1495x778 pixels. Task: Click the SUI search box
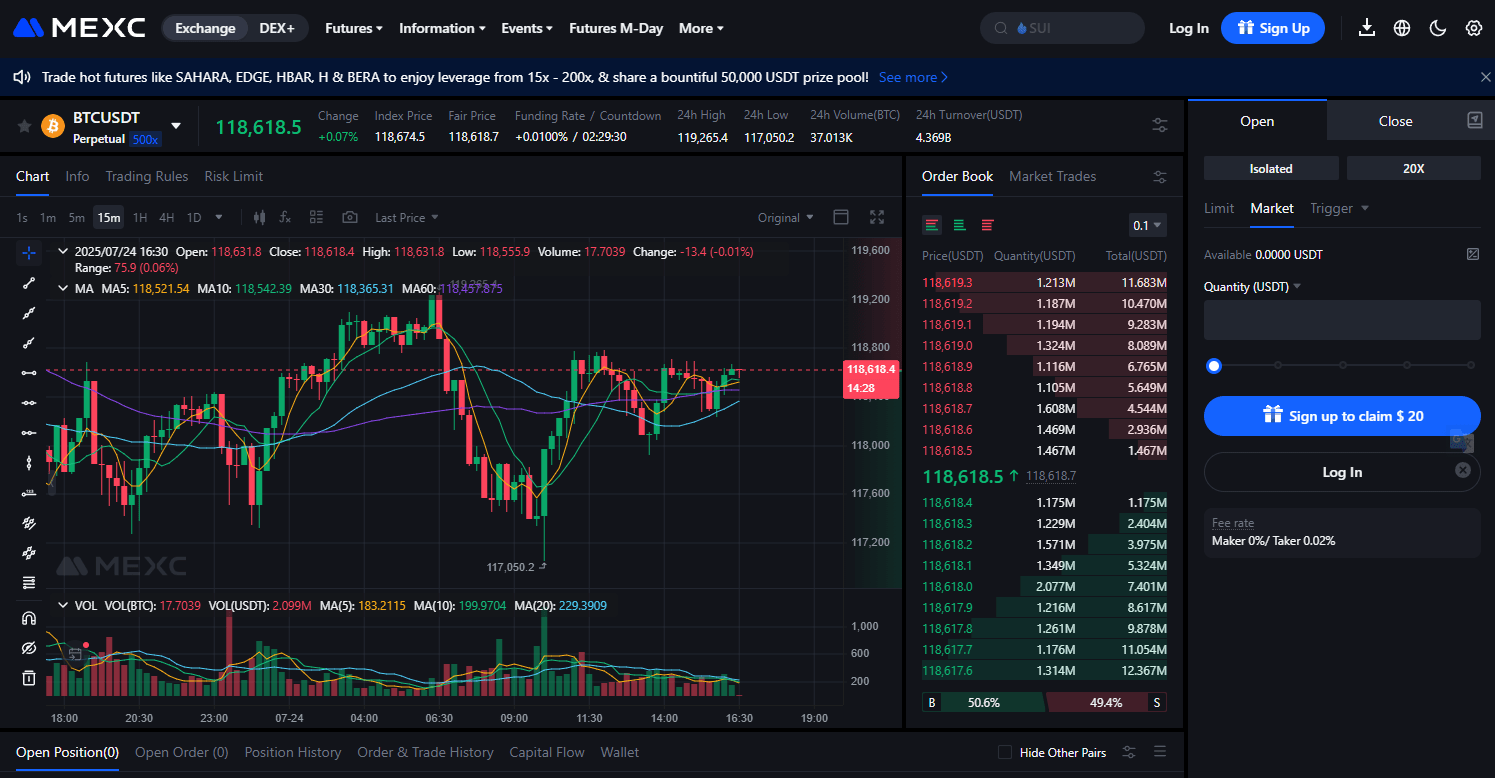1062,28
